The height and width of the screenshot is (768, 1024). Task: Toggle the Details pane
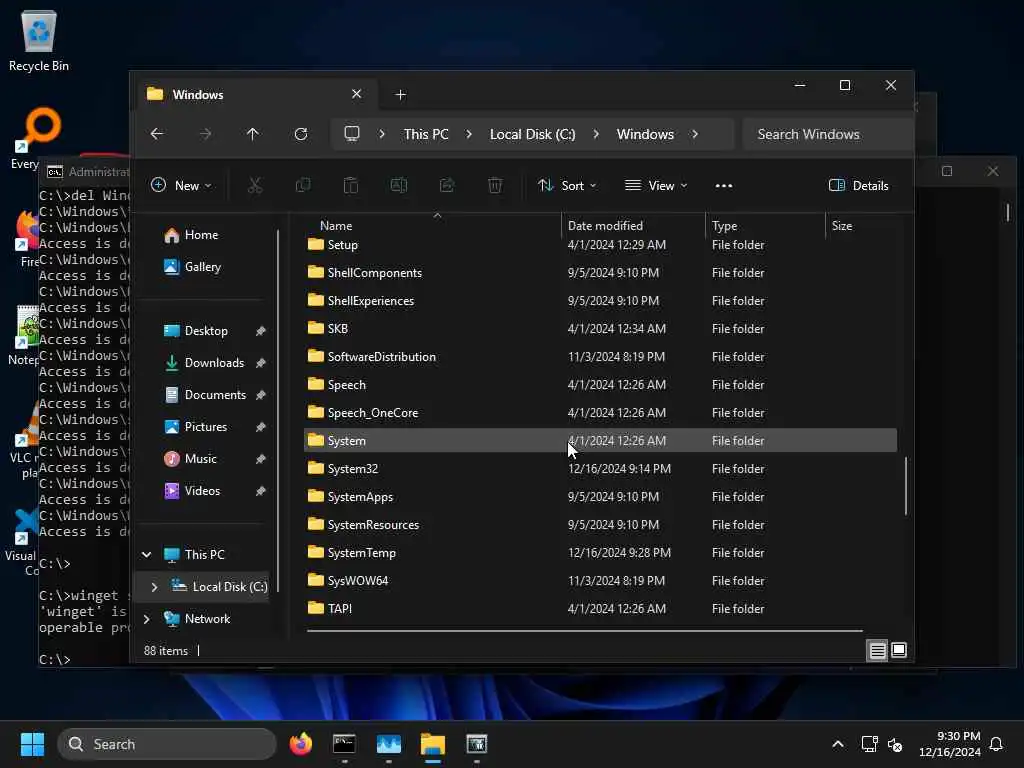pyautogui.click(x=858, y=185)
